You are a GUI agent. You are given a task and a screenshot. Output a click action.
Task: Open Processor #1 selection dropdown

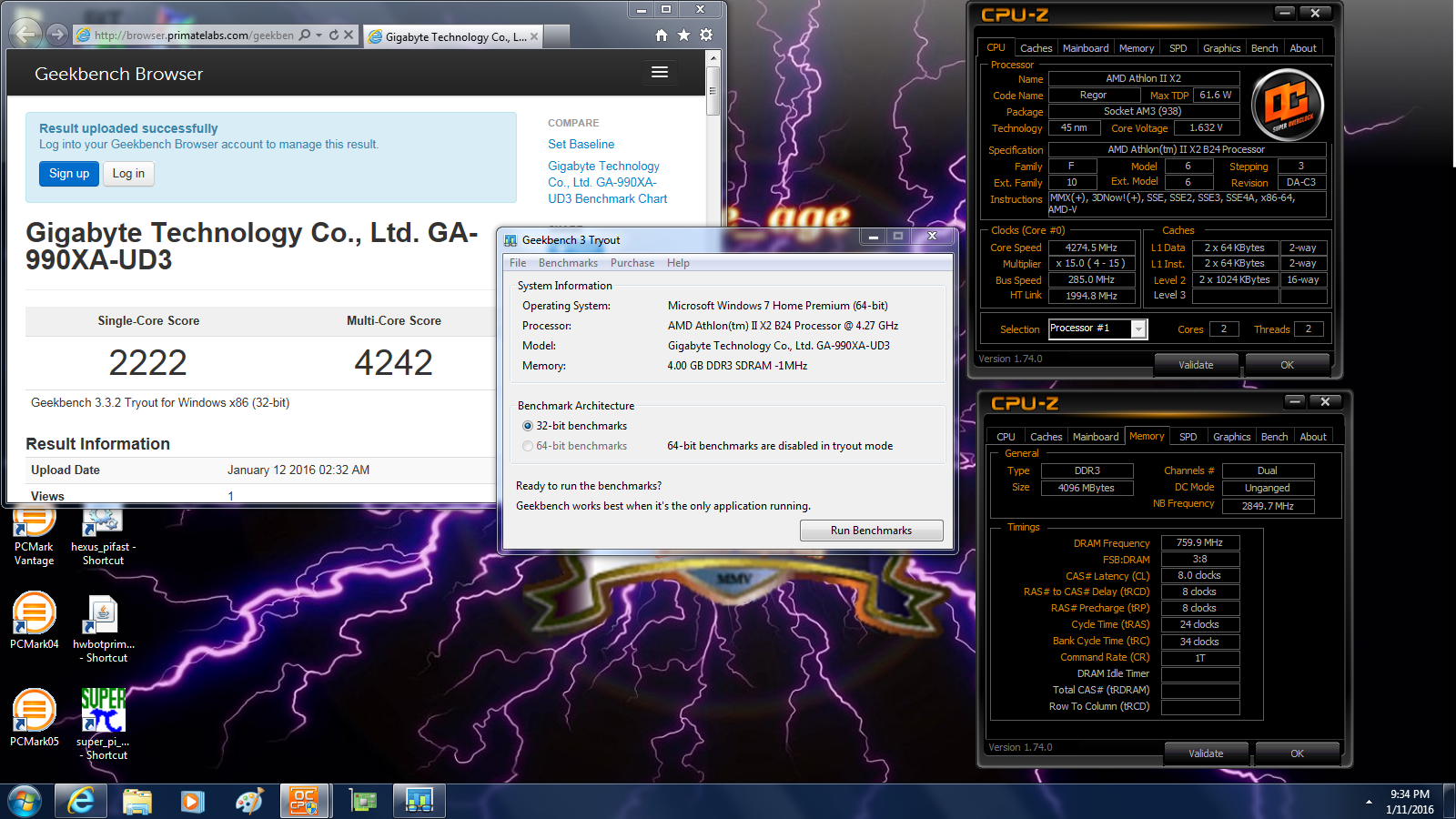(1138, 329)
